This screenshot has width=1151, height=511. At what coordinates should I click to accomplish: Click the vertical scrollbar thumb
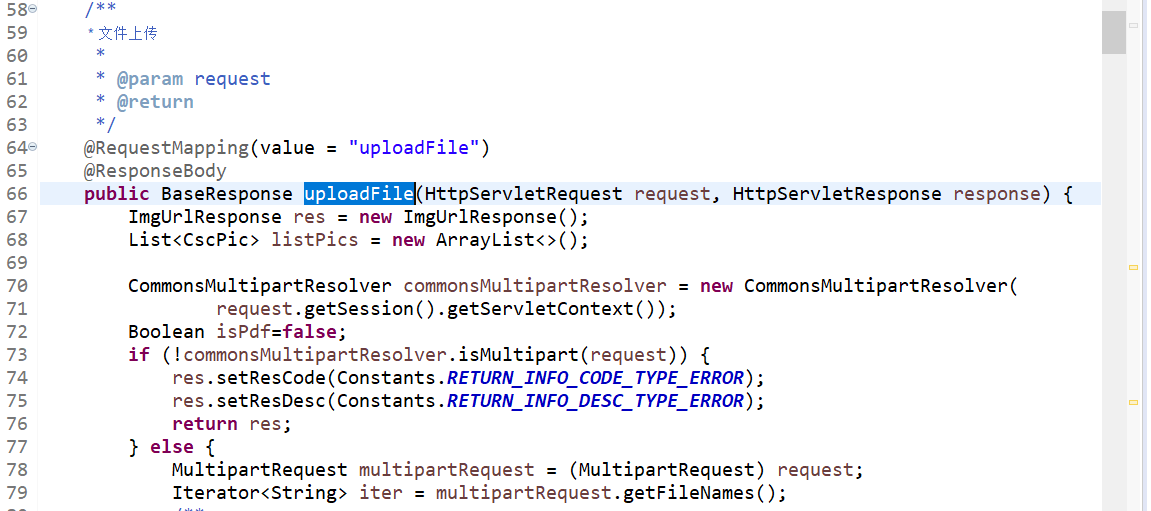pos(1114,32)
